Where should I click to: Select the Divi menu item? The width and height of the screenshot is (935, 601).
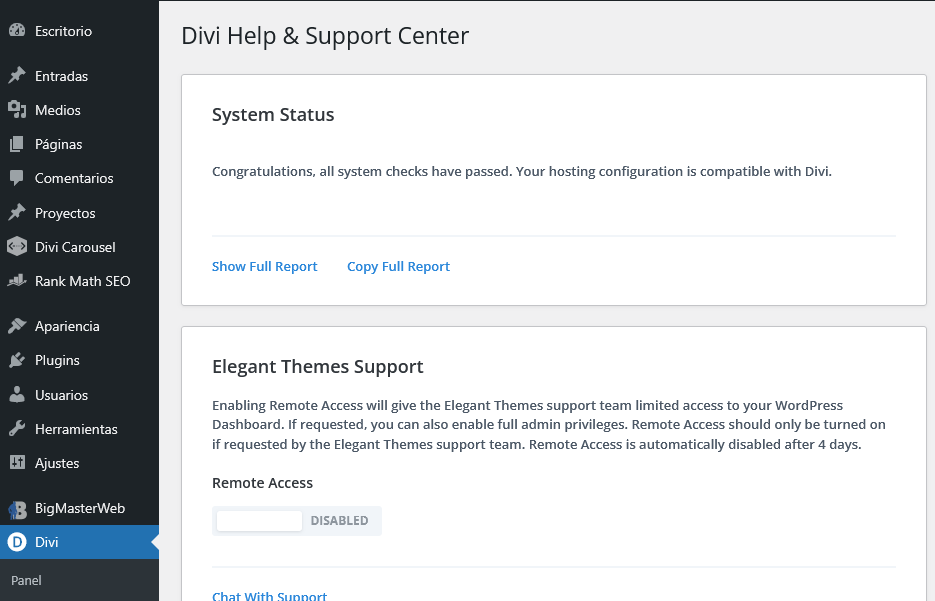(x=47, y=542)
